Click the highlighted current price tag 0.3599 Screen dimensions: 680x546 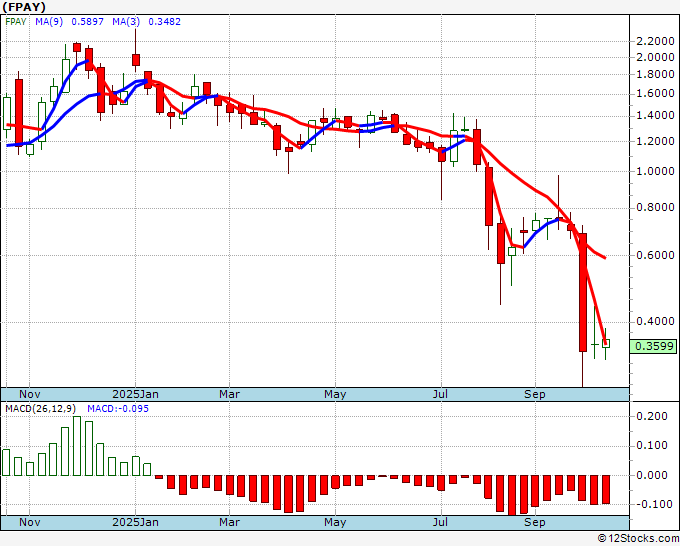(x=654, y=346)
